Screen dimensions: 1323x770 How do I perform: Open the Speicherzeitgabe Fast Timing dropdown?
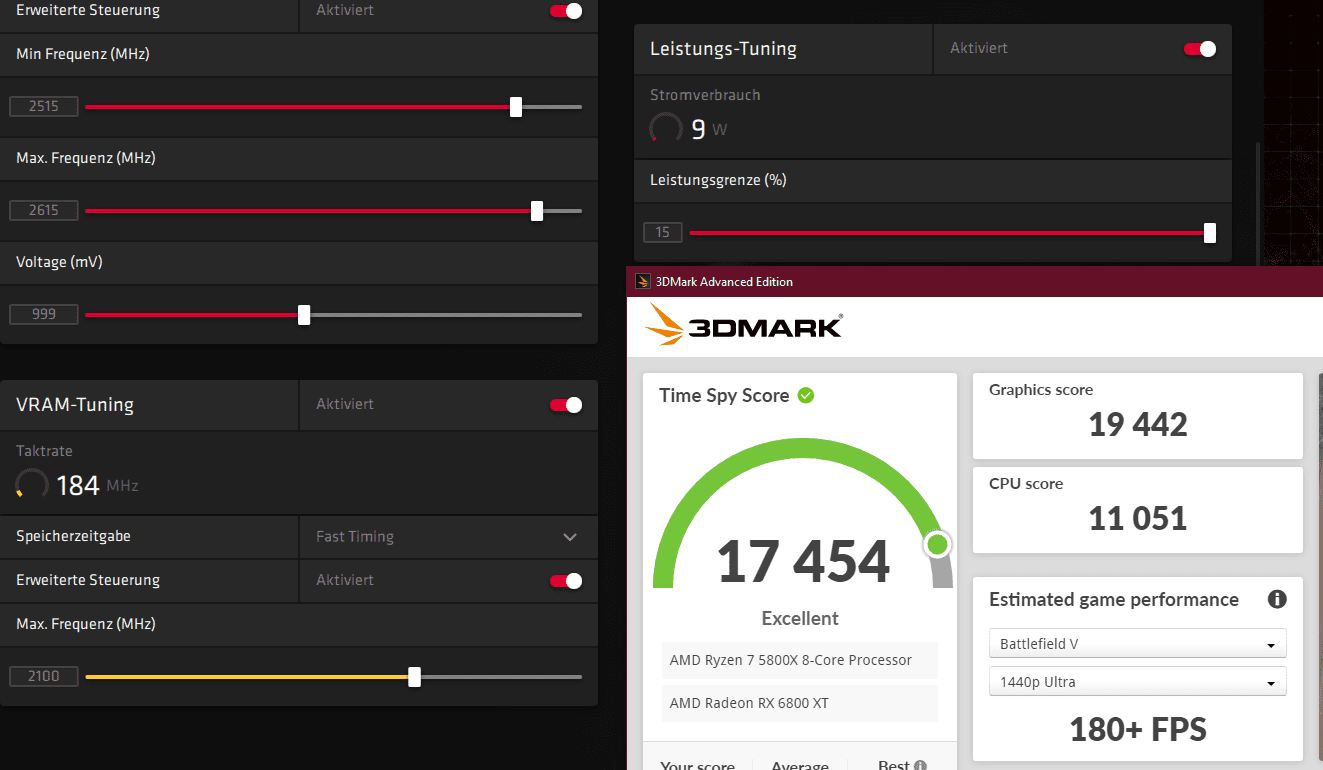[448, 537]
